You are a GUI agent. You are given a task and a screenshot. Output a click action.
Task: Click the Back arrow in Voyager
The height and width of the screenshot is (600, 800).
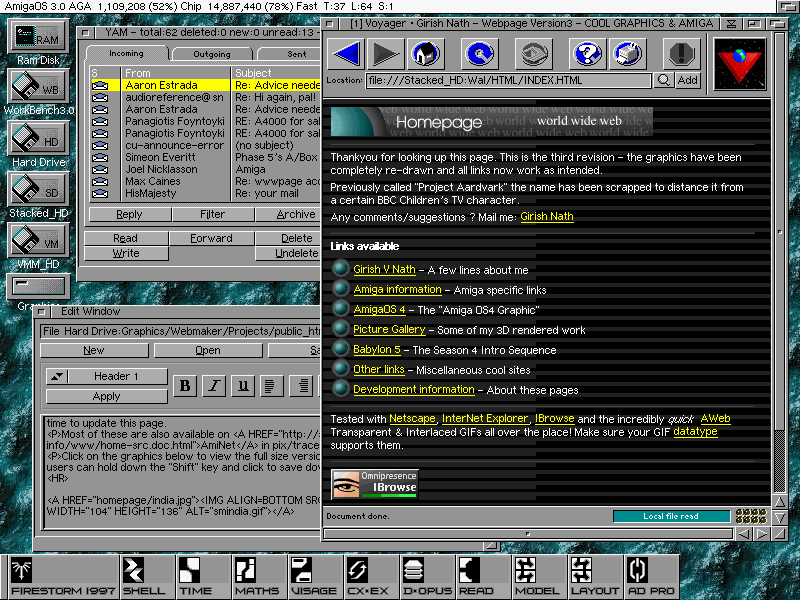coord(346,53)
